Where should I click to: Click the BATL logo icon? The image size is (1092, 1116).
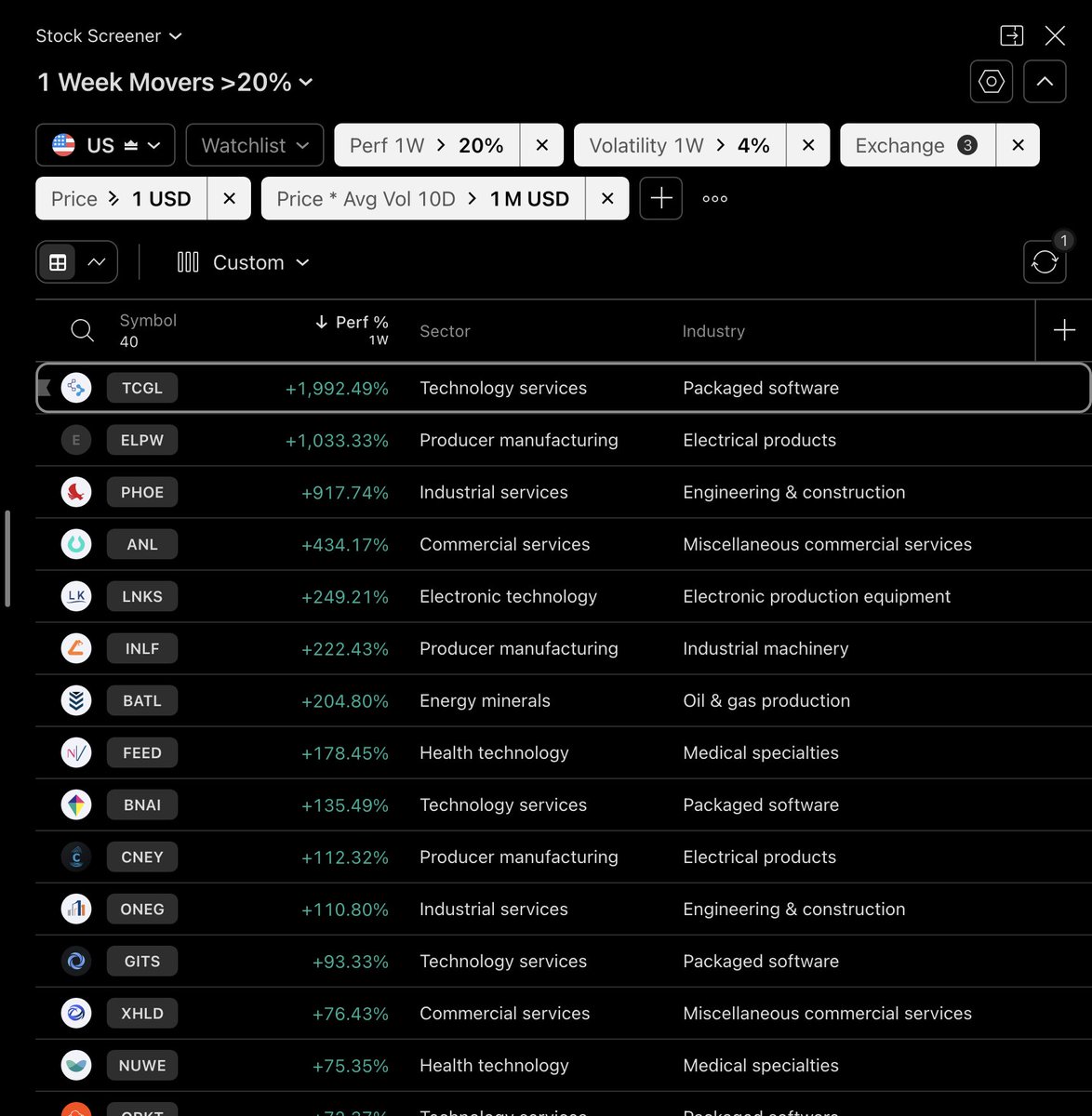(76, 700)
